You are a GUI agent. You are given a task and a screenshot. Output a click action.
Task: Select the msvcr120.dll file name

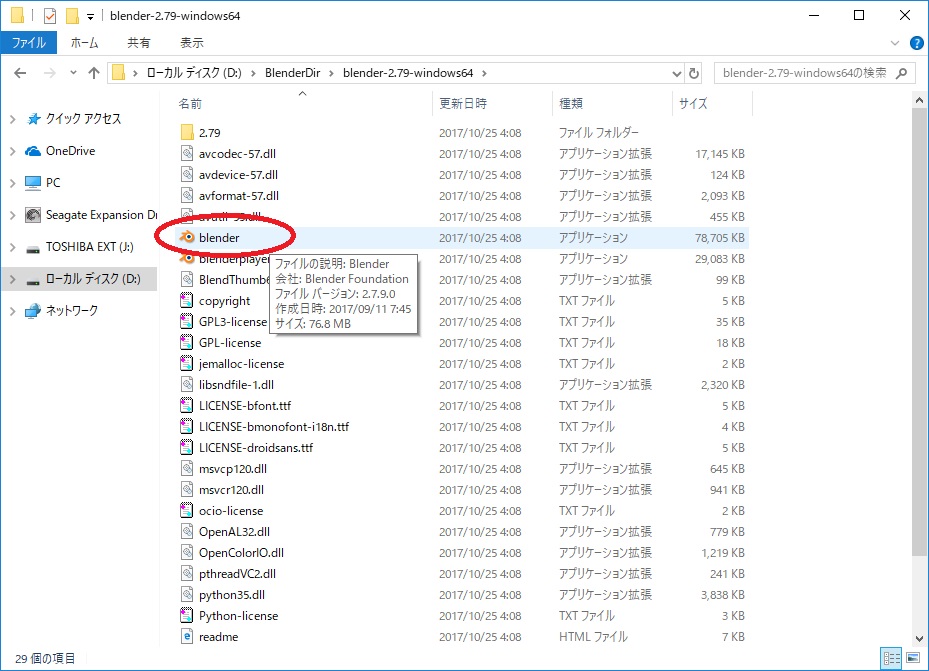pyautogui.click(x=232, y=490)
